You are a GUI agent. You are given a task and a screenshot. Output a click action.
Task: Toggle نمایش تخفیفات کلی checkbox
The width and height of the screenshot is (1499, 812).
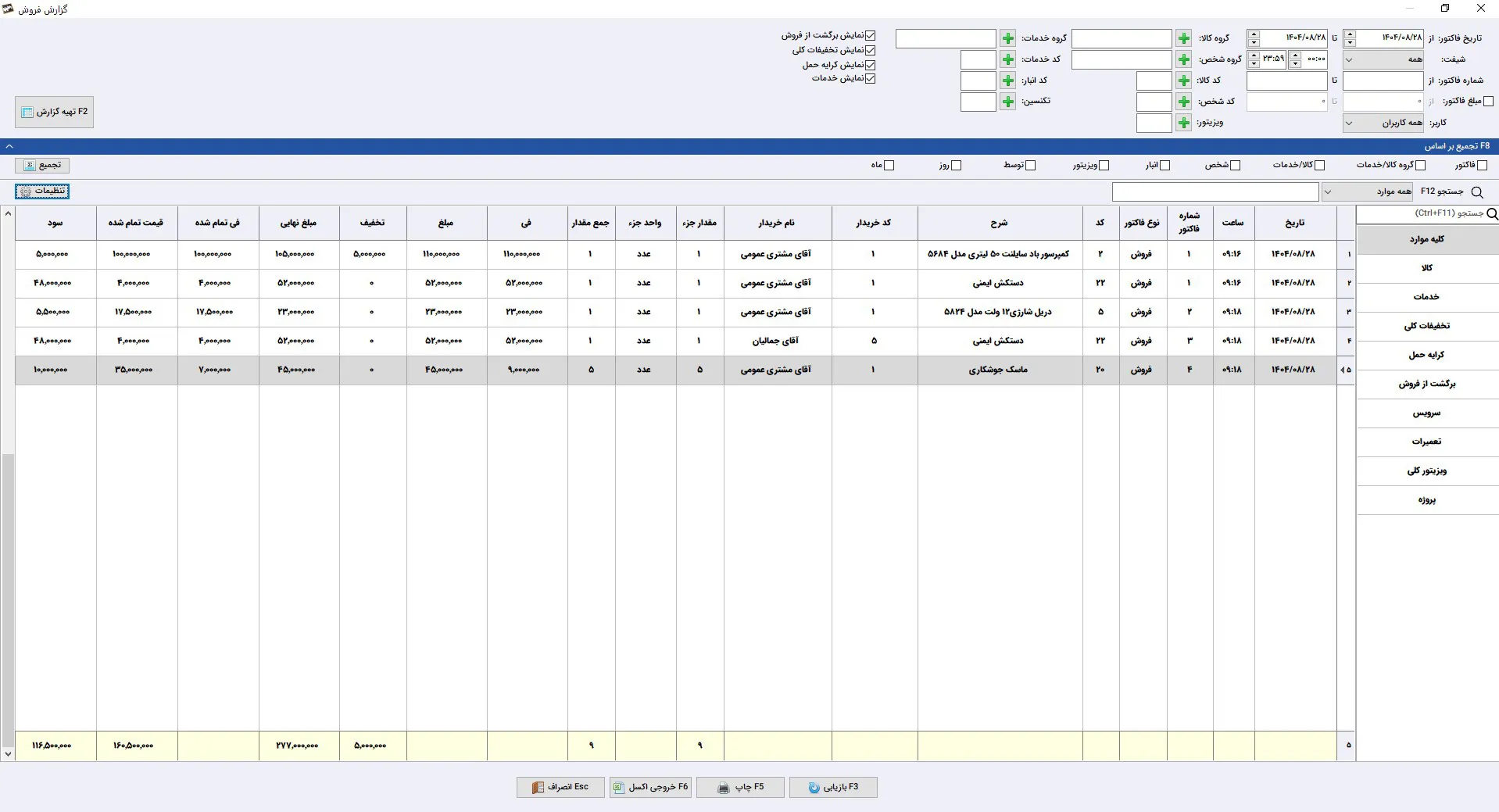click(870, 50)
